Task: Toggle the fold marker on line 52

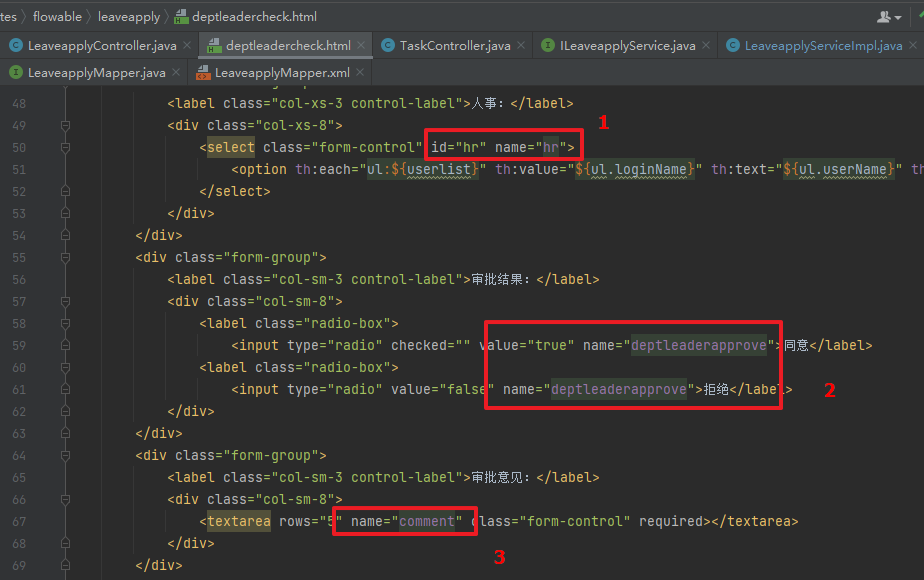Action: click(x=65, y=192)
